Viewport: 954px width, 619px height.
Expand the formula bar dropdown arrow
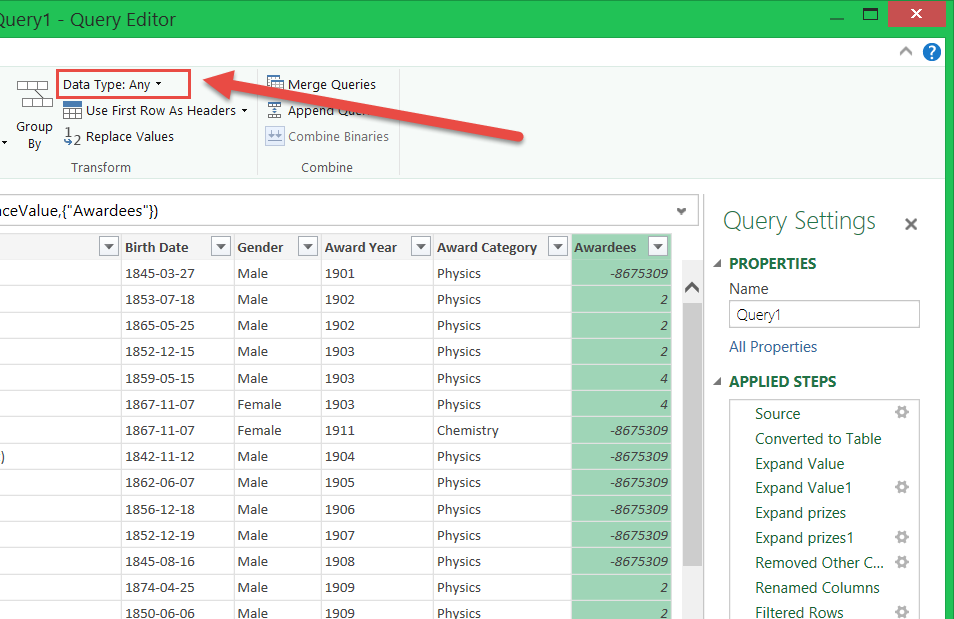[x=681, y=211]
